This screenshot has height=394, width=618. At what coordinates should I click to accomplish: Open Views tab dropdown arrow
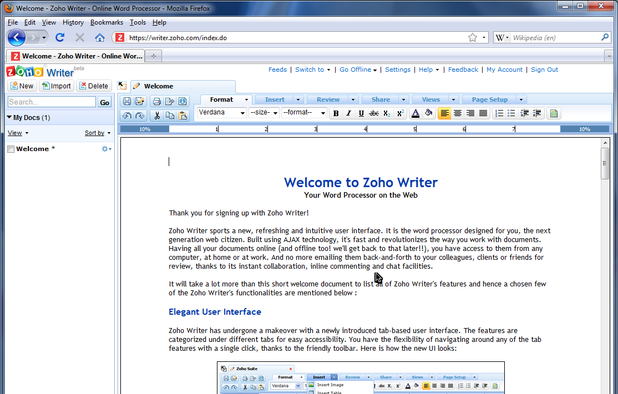[453, 100]
